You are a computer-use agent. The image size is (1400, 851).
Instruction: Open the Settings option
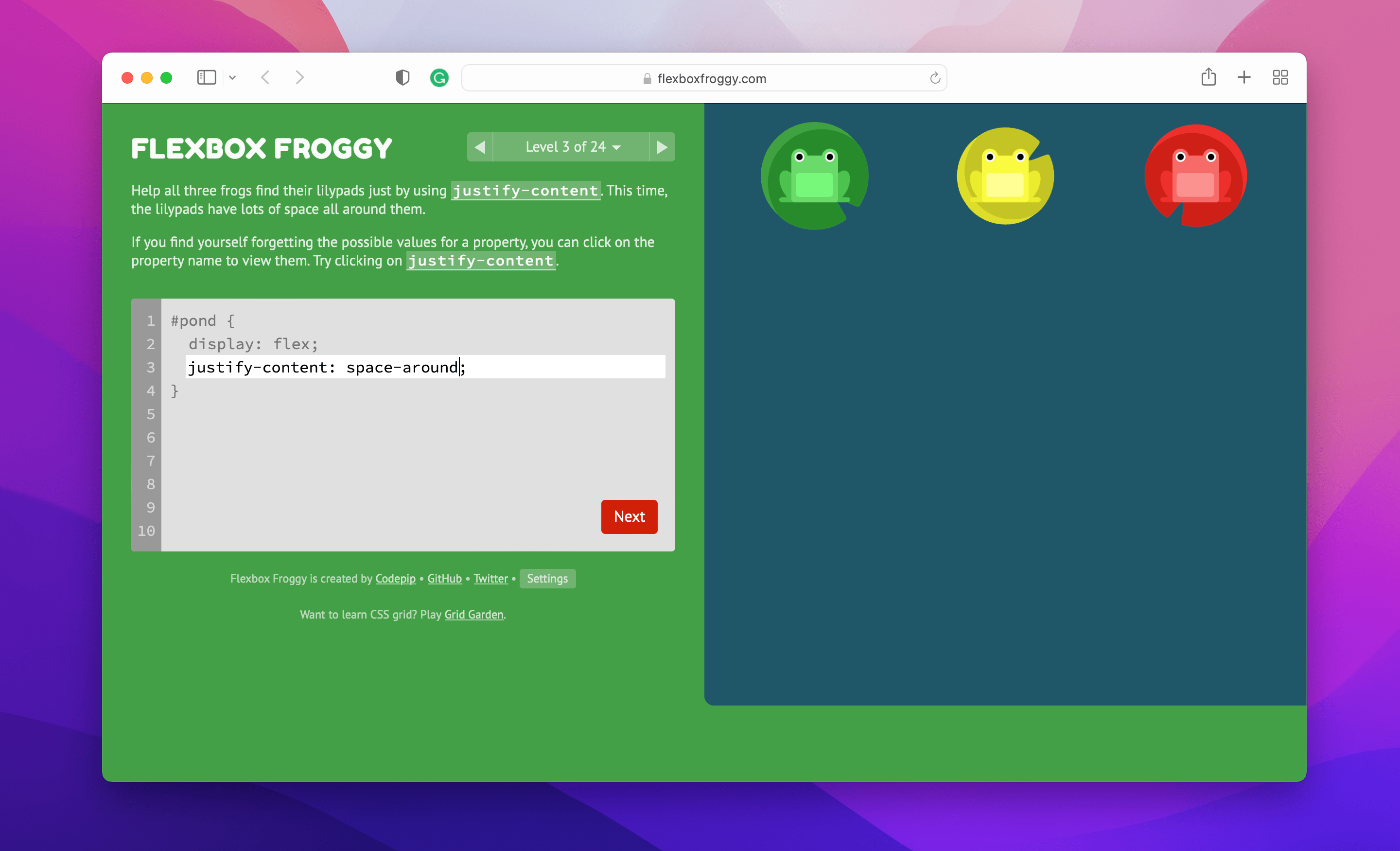547,578
